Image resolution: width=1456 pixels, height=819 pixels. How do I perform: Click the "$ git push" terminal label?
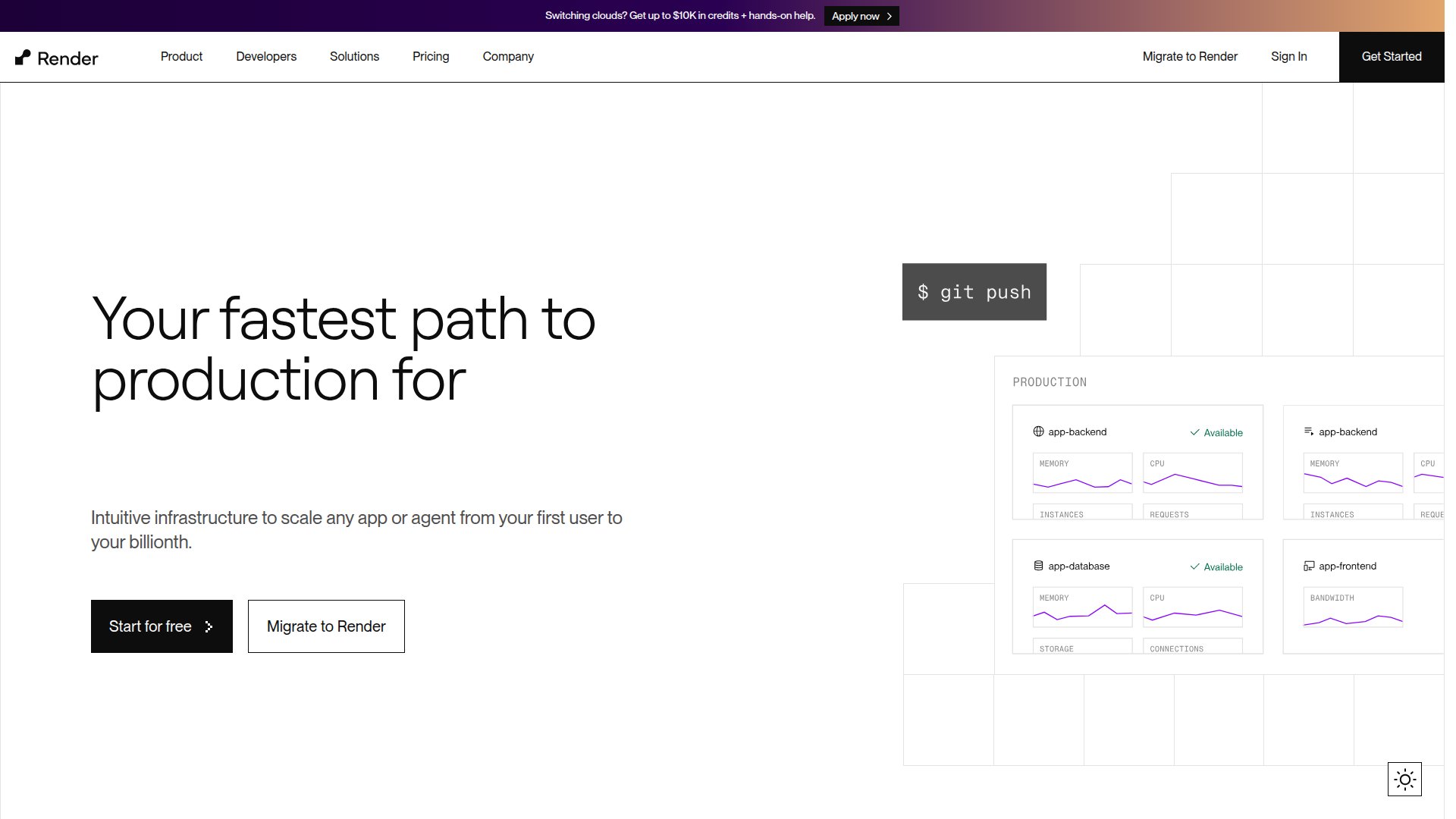[974, 292]
